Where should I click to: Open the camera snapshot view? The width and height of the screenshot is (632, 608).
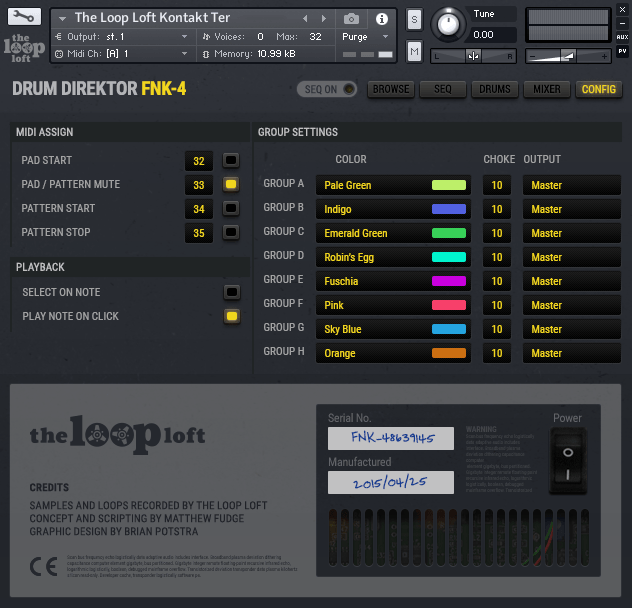(x=351, y=18)
